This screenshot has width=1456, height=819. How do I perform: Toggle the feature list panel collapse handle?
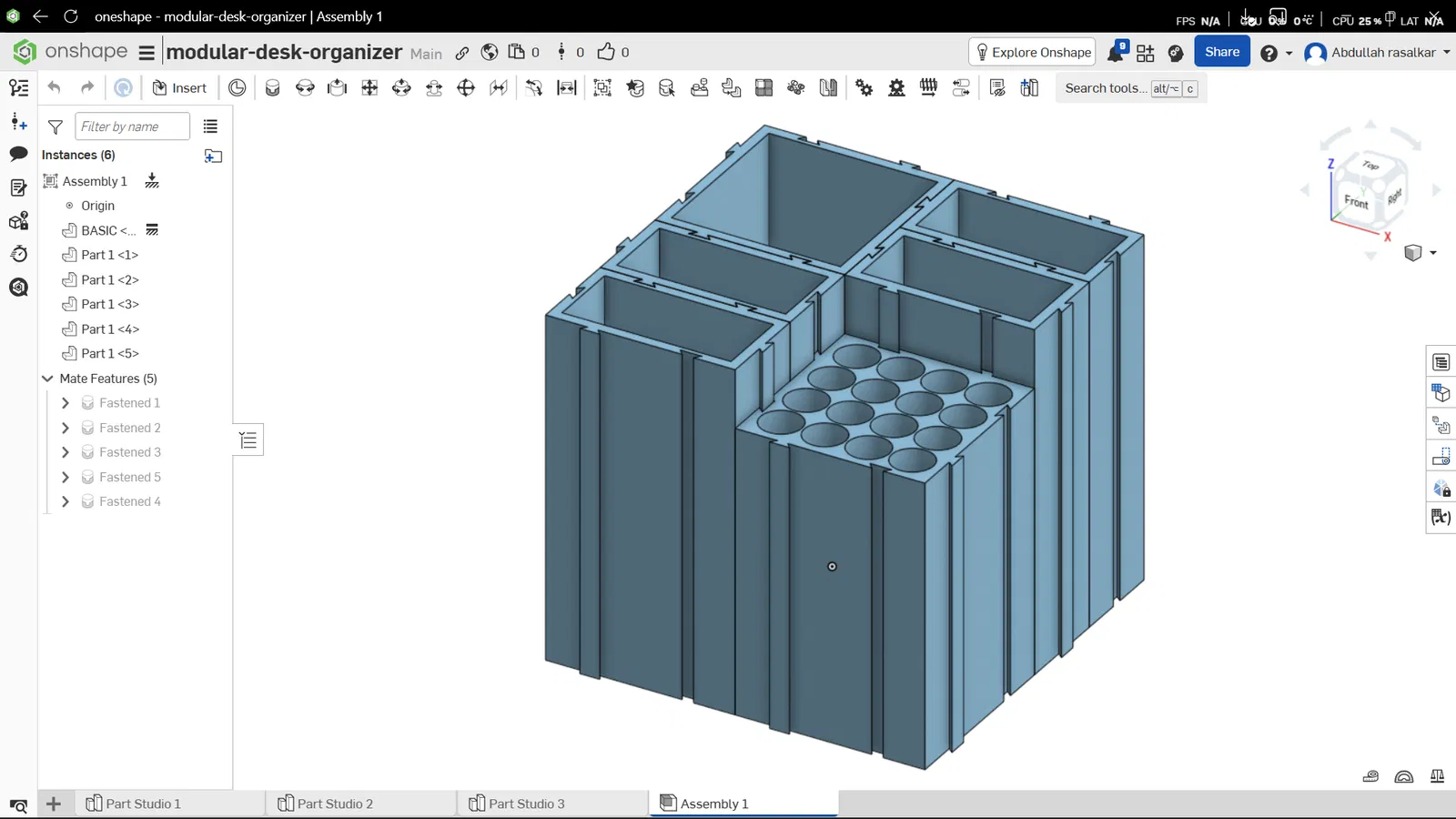248,441
